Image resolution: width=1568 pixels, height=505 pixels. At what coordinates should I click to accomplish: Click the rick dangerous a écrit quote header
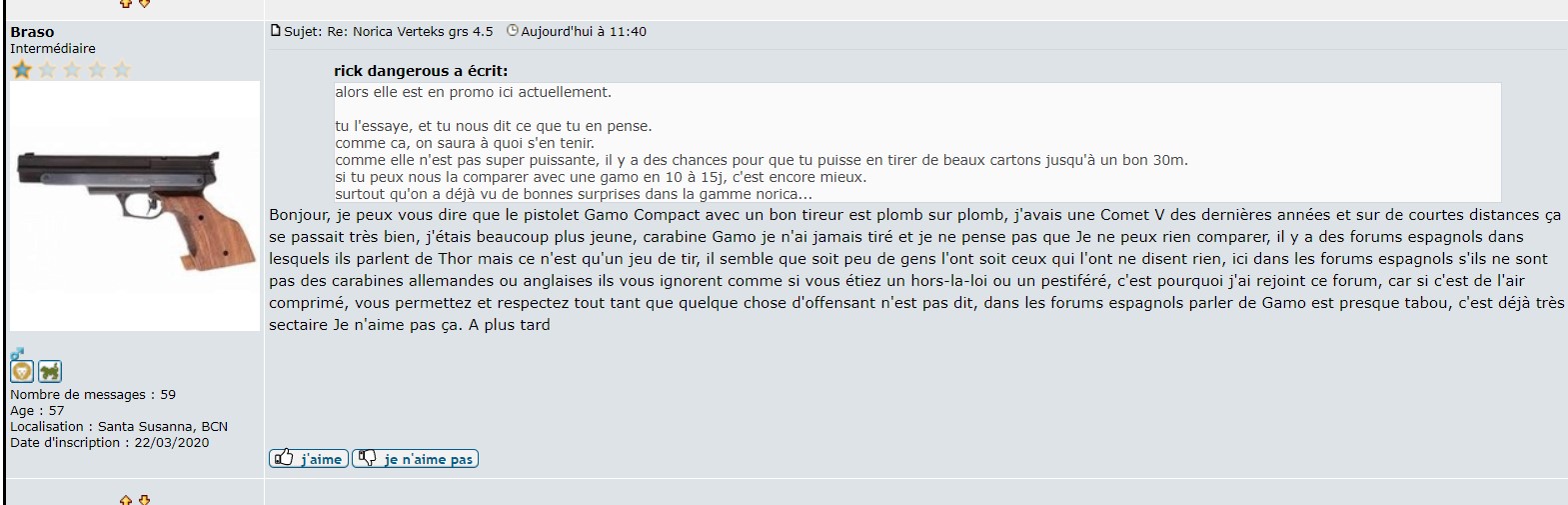pyautogui.click(x=421, y=71)
